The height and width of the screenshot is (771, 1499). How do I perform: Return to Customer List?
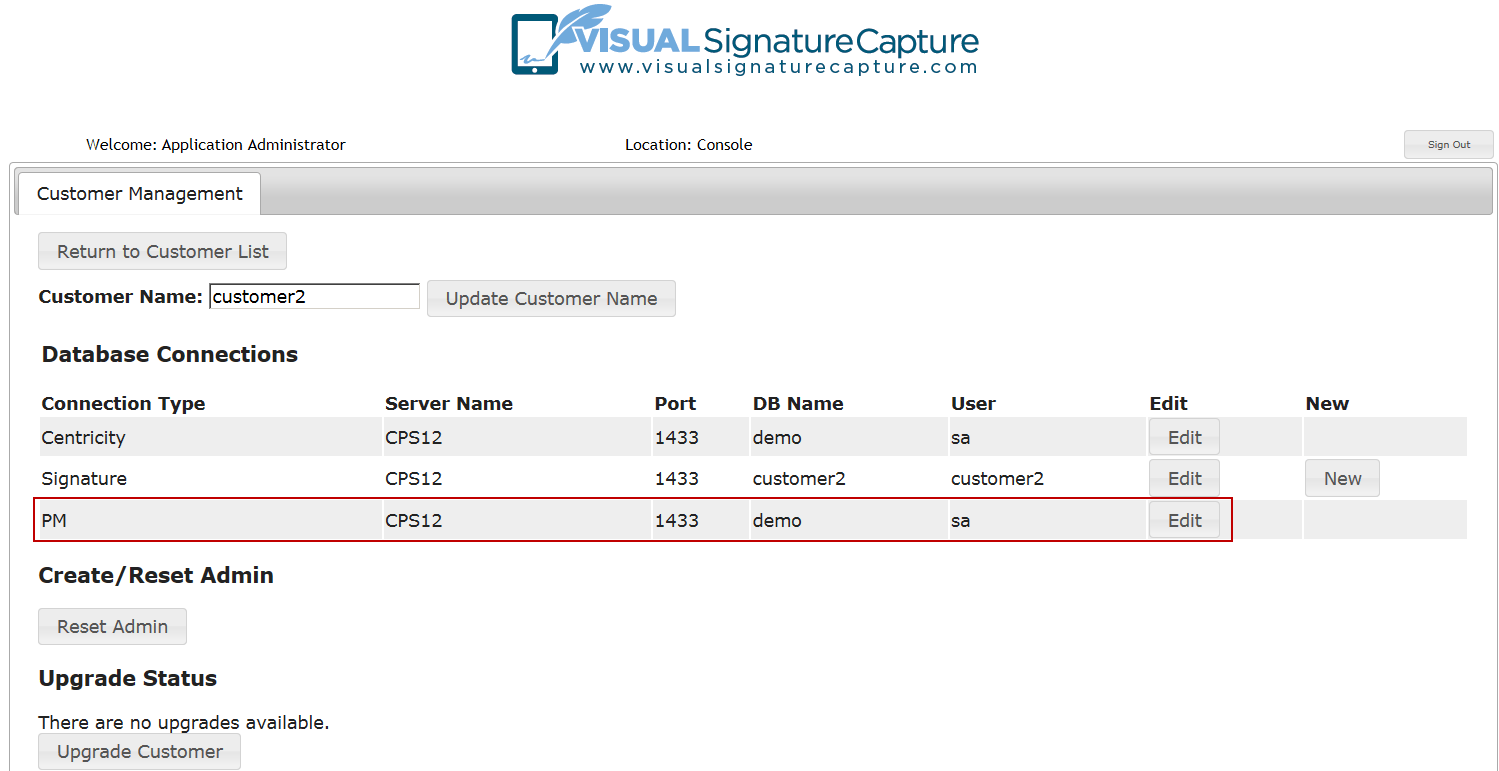click(162, 251)
